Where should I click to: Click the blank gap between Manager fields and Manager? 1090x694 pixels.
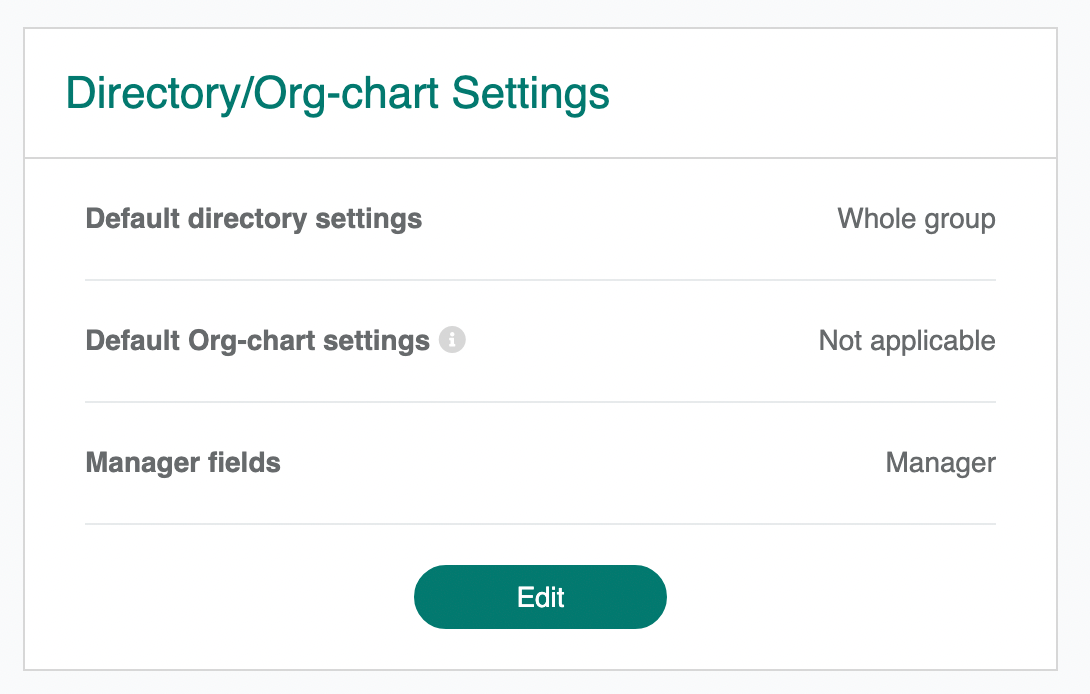[580, 463]
